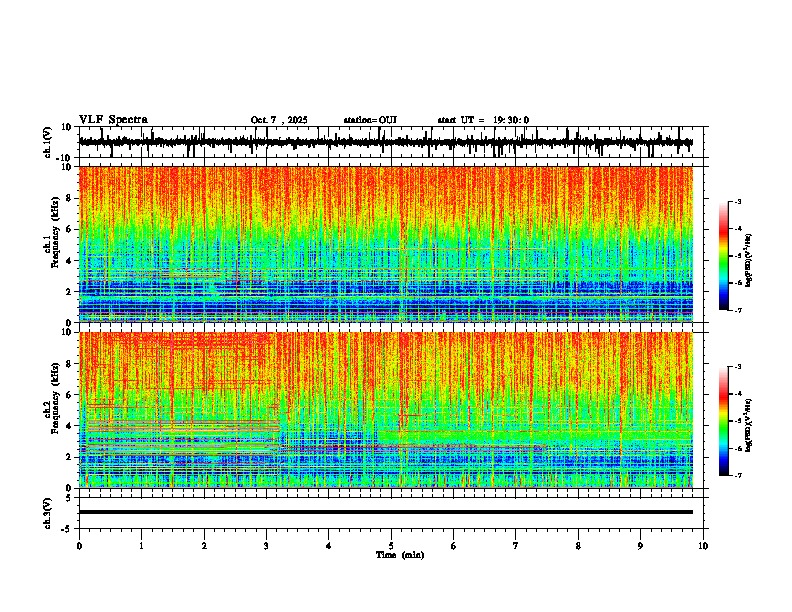Click the ch.2 color scale bar
The height and width of the screenshot is (612, 792).
pyautogui.click(x=723, y=421)
